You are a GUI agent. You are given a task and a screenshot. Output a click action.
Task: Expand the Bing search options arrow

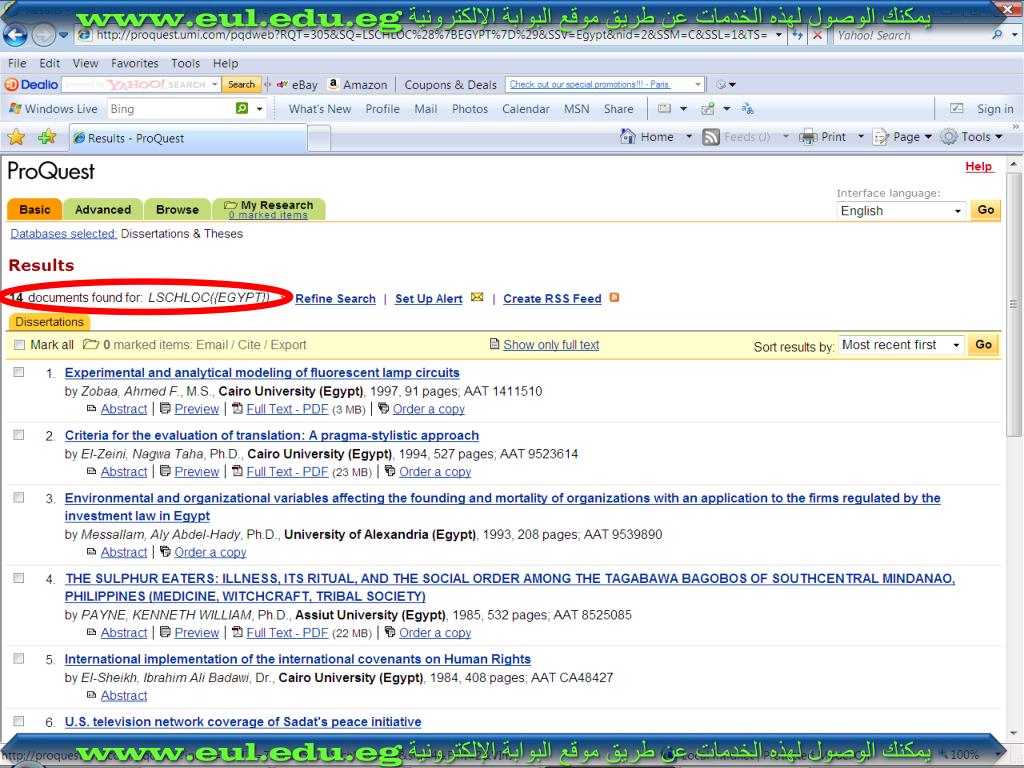point(259,108)
